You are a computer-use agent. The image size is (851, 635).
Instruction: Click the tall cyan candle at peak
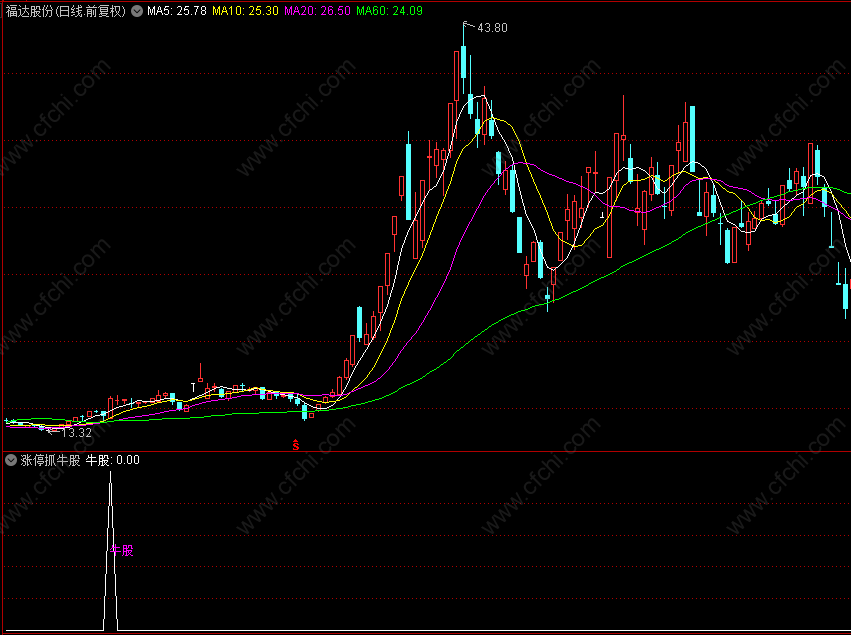pyautogui.click(x=463, y=62)
